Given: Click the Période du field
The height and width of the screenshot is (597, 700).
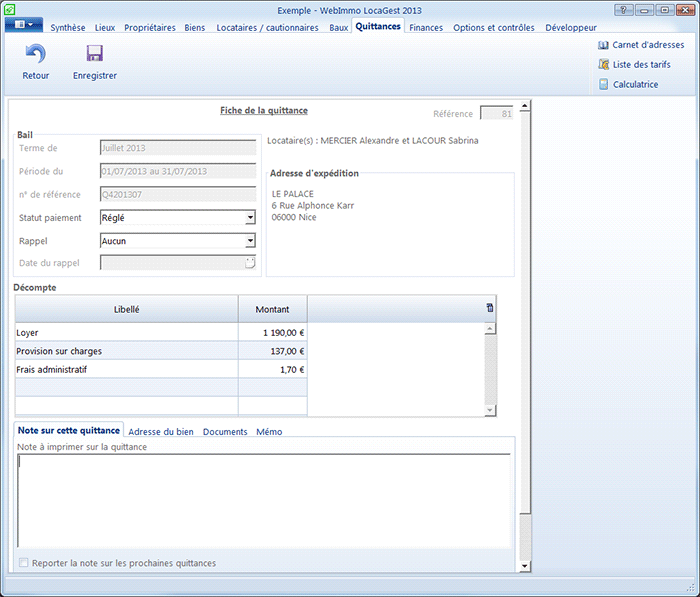Looking at the screenshot, I should (x=178, y=171).
